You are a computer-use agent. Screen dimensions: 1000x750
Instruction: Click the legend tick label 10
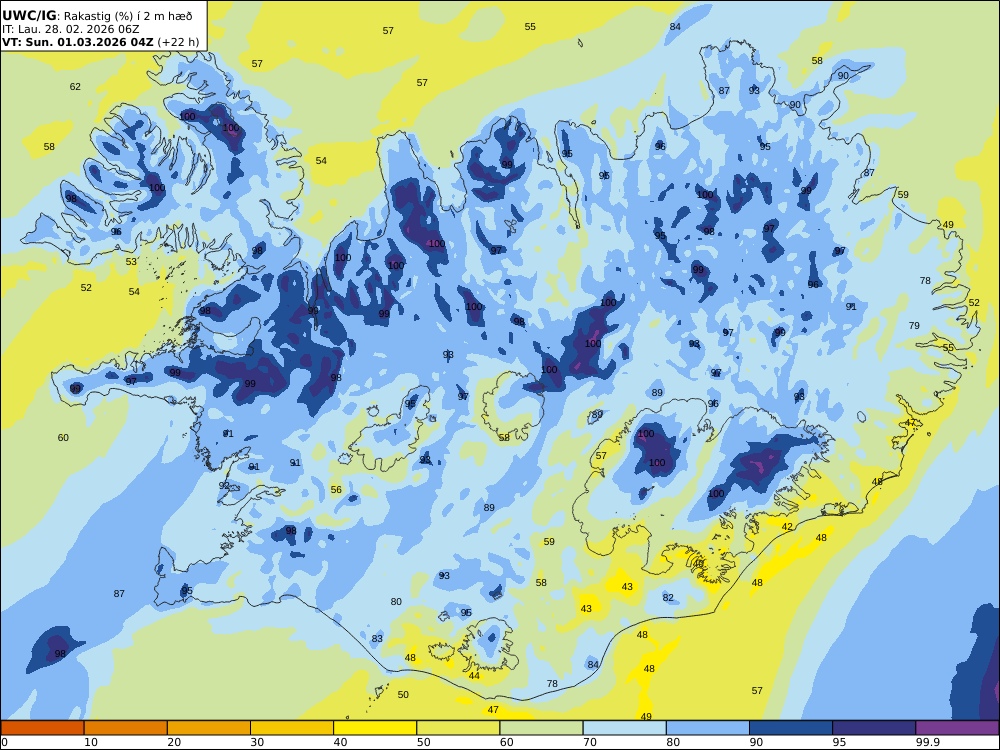pyautogui.click(x=91, y=742)
